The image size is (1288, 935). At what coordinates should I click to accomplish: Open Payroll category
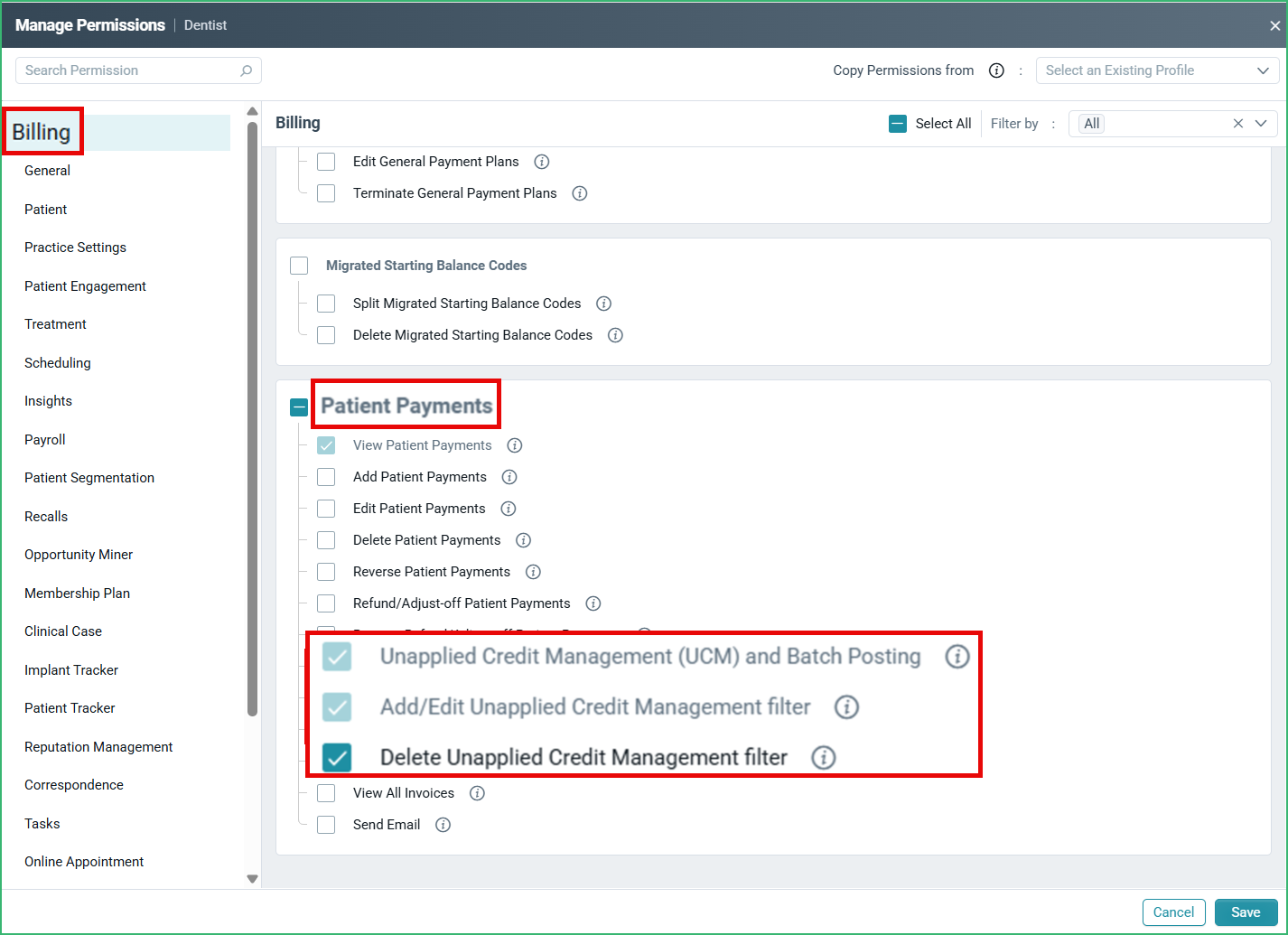click(x=45, y=440)
